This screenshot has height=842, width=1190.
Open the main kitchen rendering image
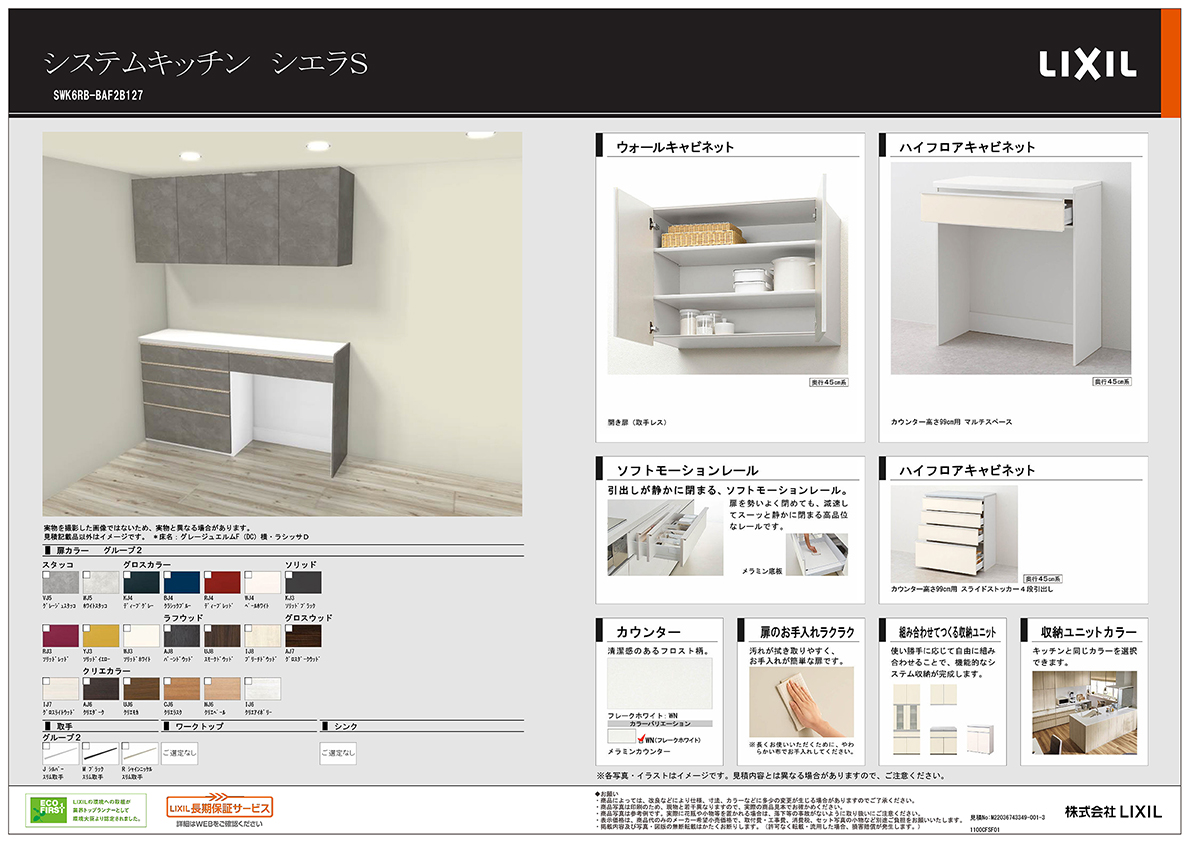282,324
